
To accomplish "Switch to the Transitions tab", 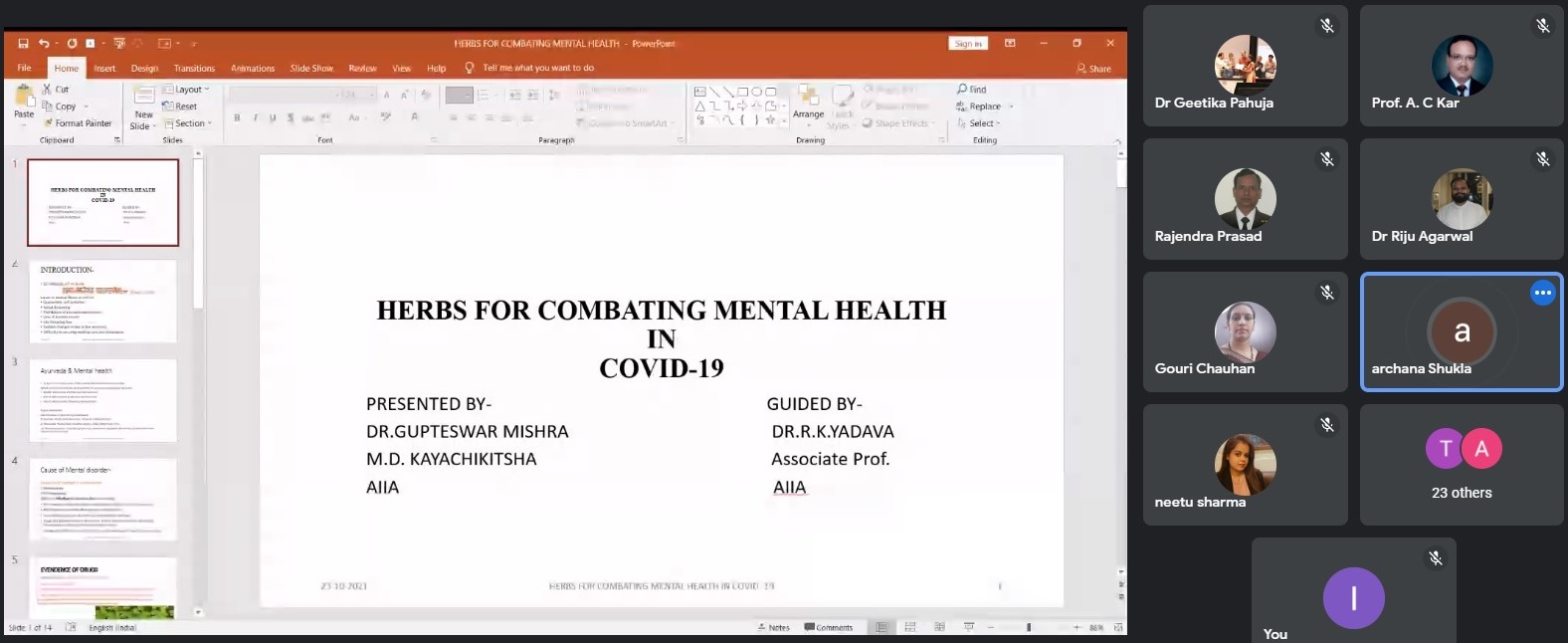I will pyautogui.click(x=194, y=68).
